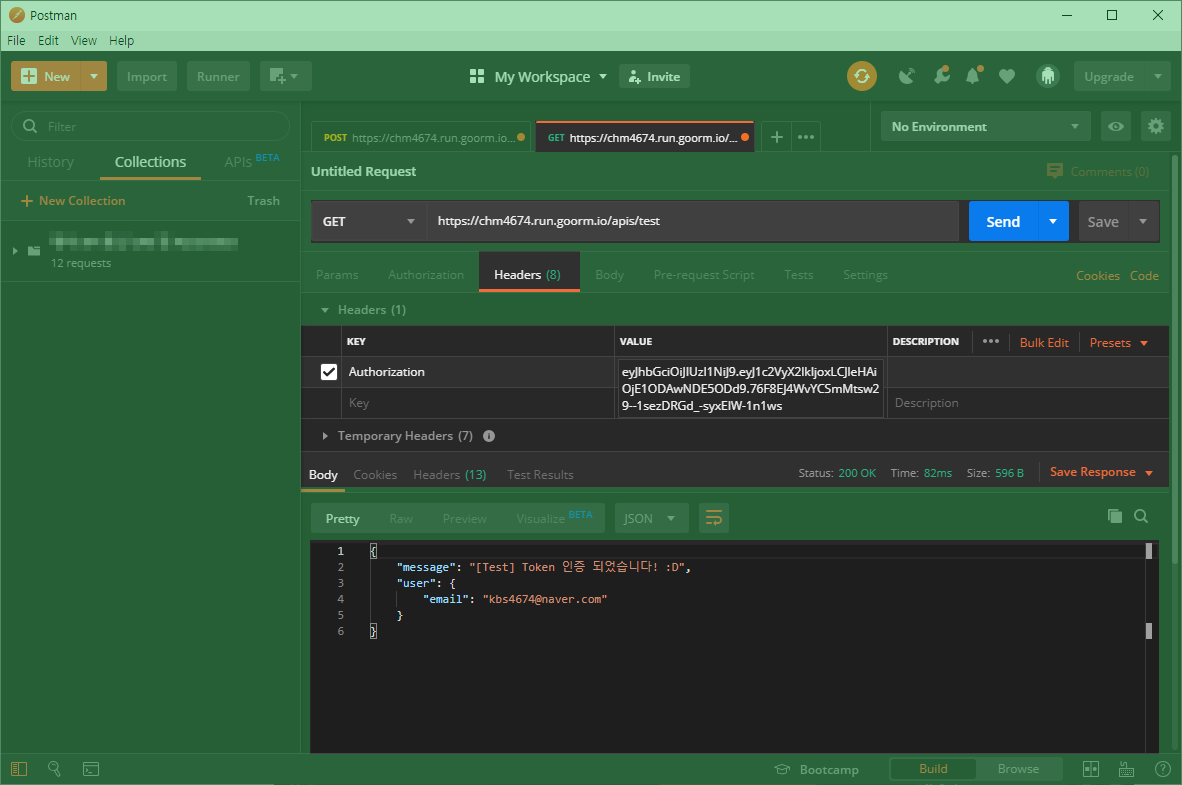Open the Edit menu
The image size is (1182, 785).
pos(48,40)
